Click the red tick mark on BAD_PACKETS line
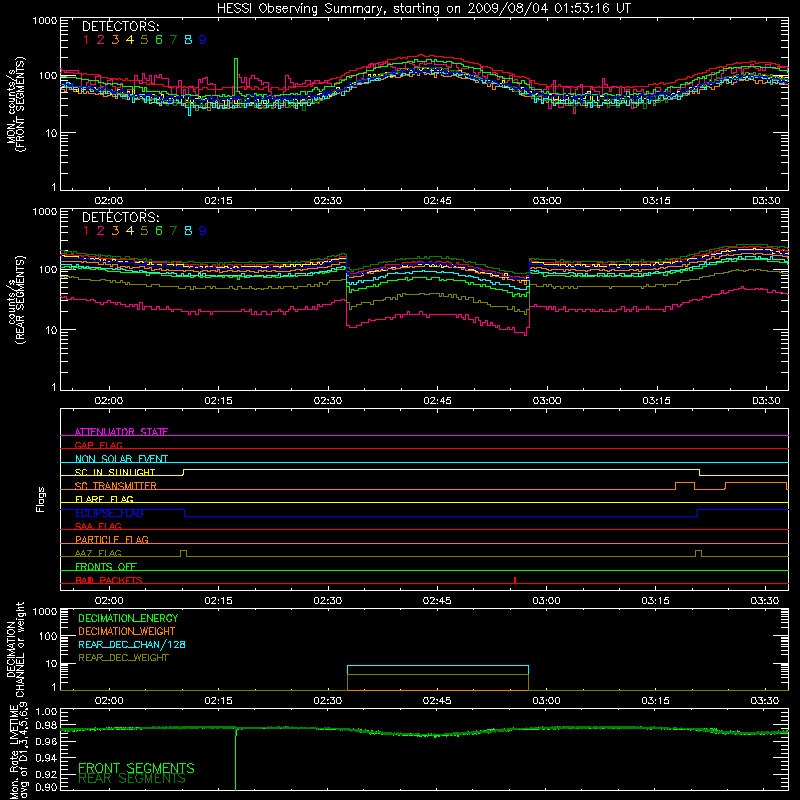800x800 pixels. pos(515,580)
